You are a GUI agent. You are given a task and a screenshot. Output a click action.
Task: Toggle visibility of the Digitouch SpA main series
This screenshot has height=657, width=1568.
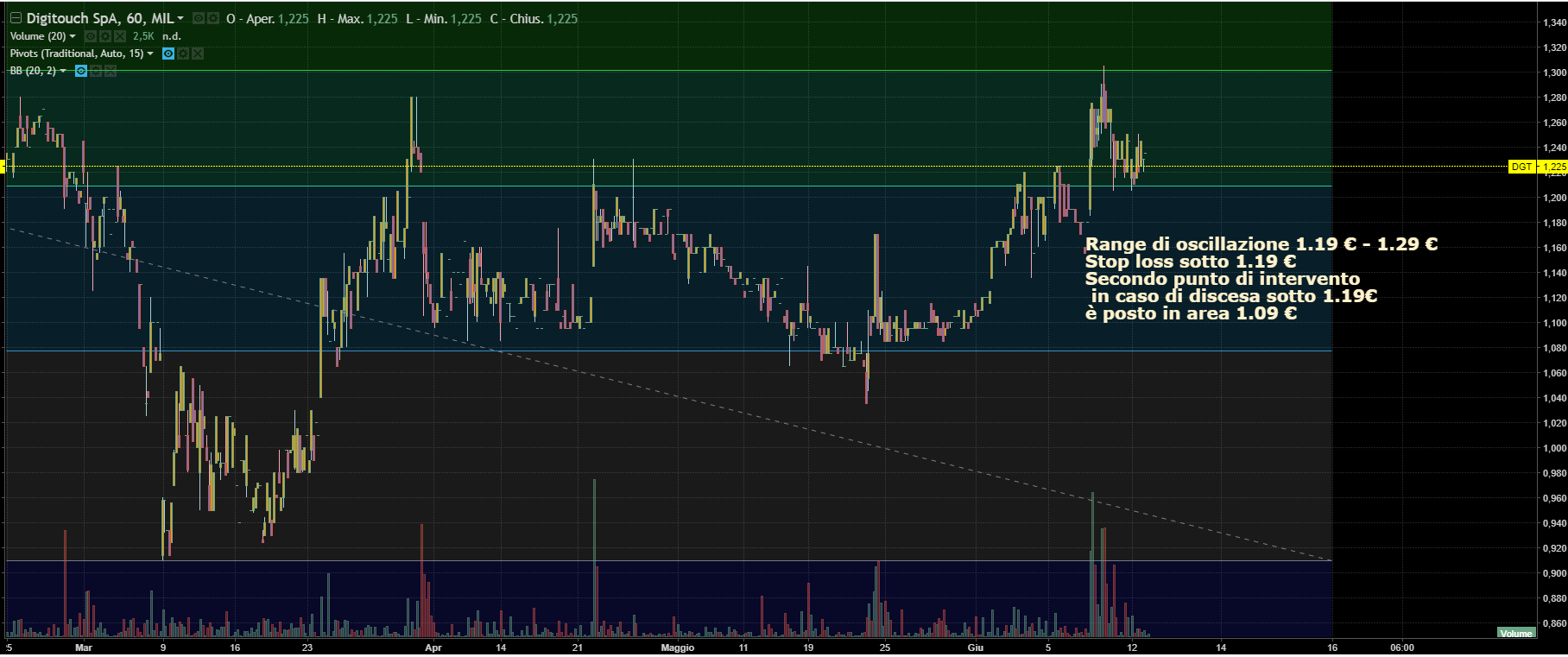coord(199,18)
